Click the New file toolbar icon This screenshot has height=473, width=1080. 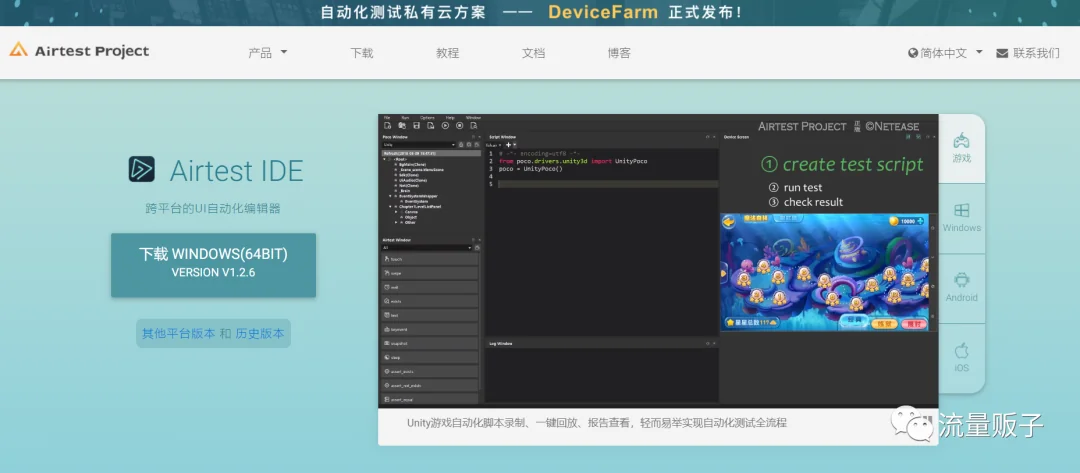pyautogui.click(x=388, y=126)
